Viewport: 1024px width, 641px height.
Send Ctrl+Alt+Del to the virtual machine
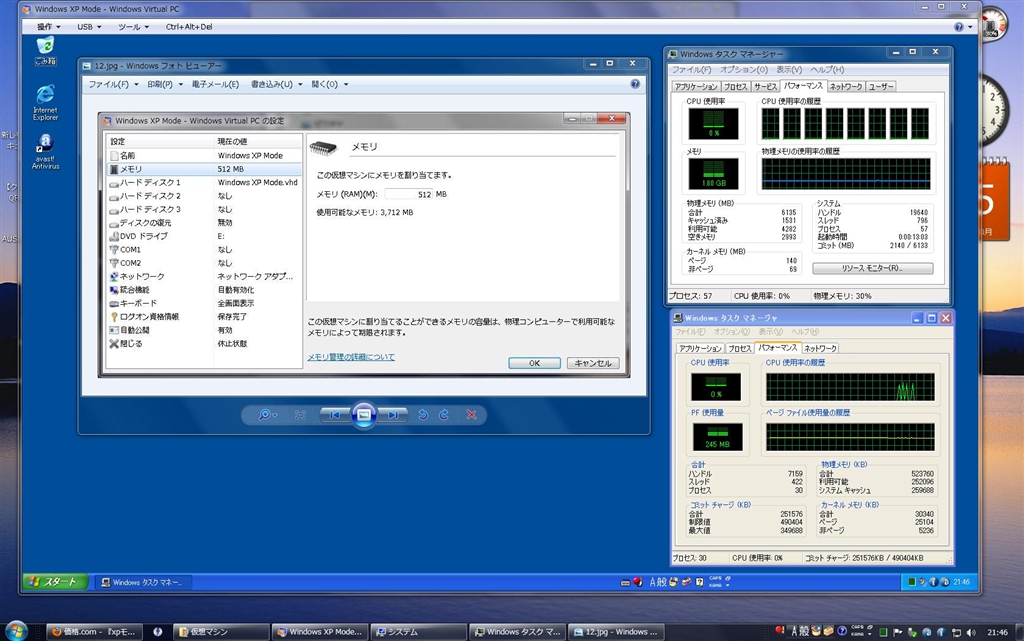(x=189, y=27)
